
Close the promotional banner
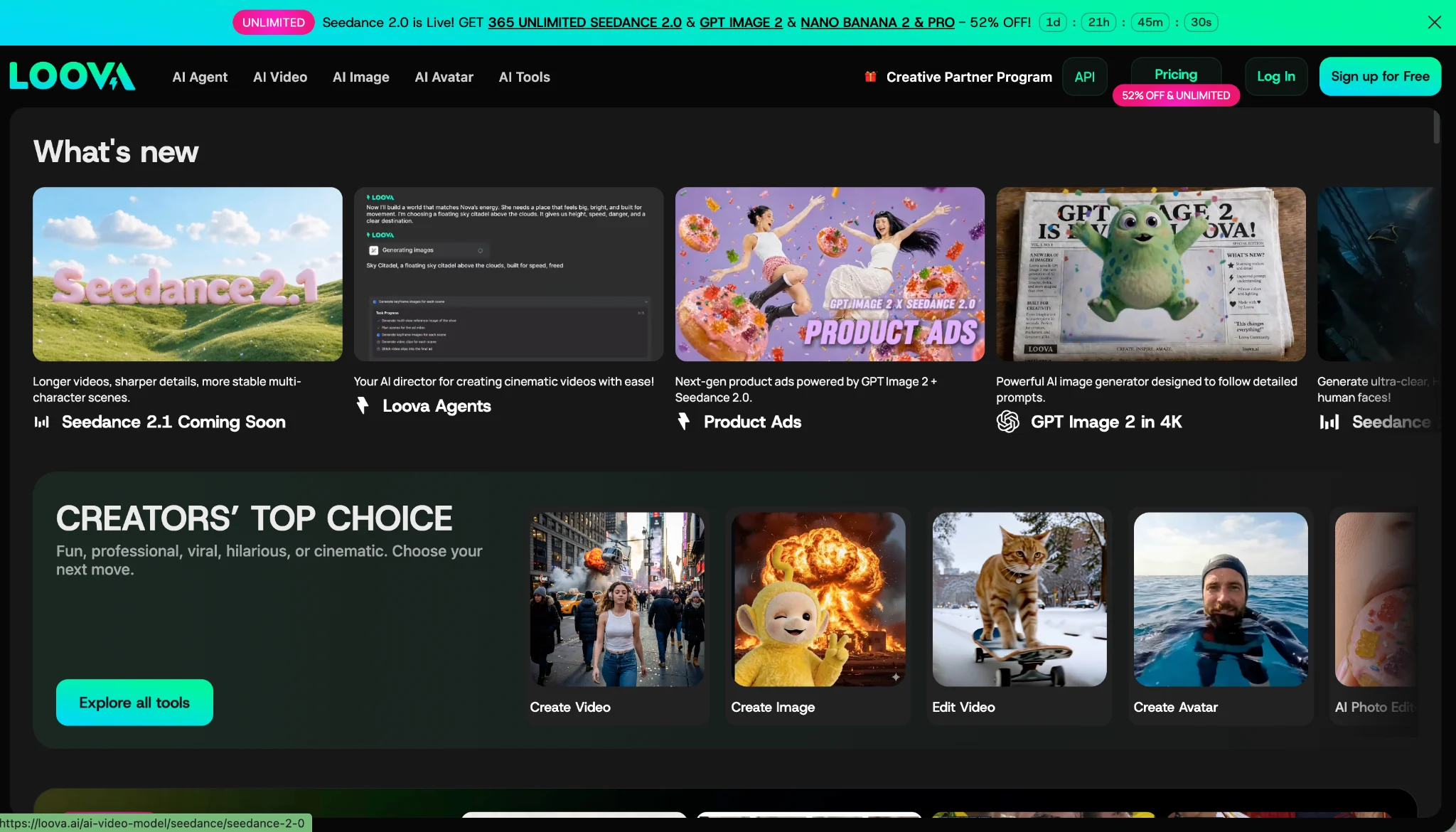(x=1434, y=22)
